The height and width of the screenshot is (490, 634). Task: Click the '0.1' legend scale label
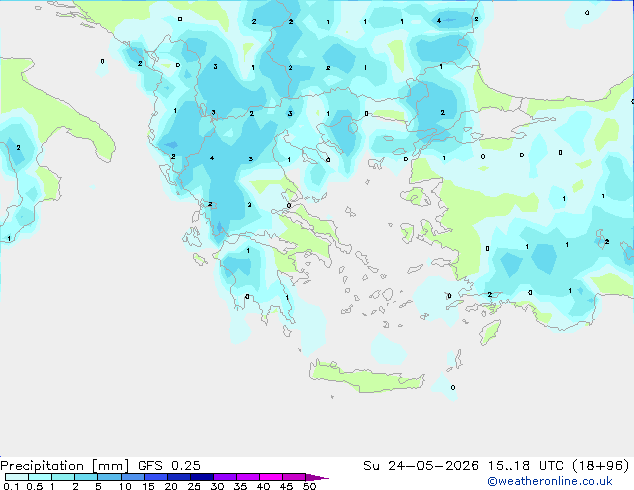point(11,486)
